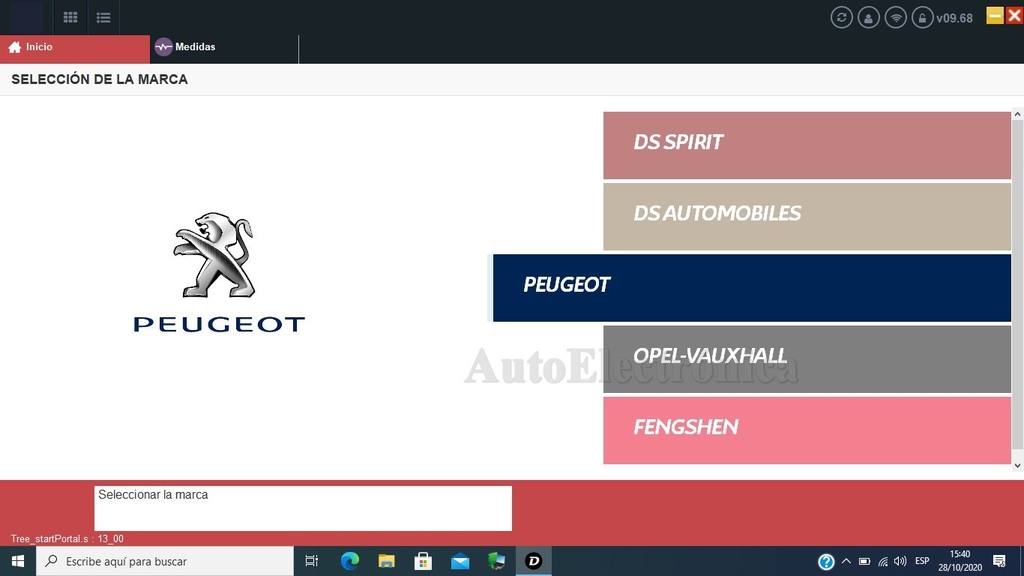Click the brand list scroll-up arrow
This screenshot has width=1024, height=576.
(x=1017, y=114)
